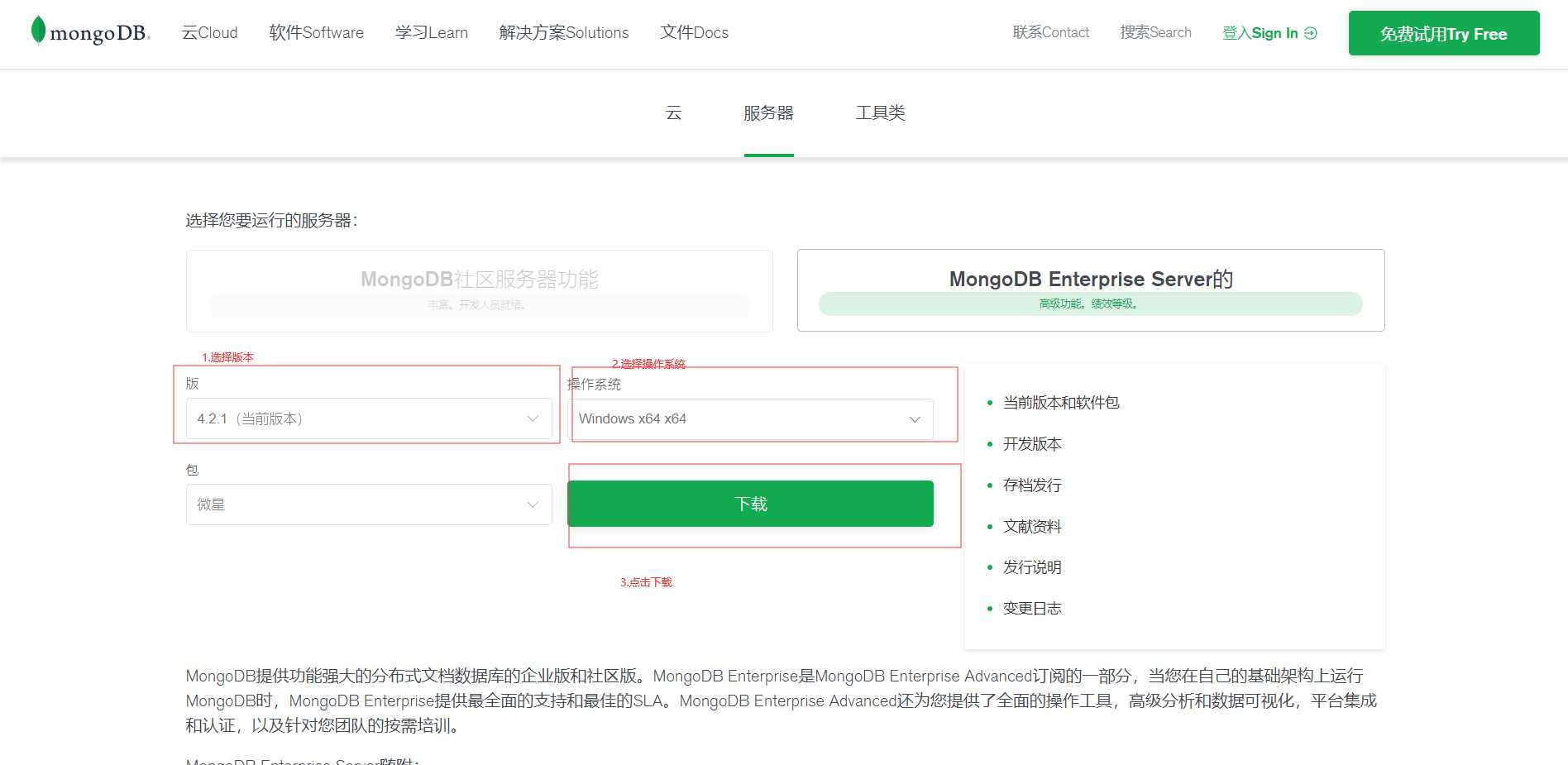Image resolution: width=1568 pixels, height=765 pixels.
Task: Open the 解决方案Solutions menu
Action: pyautogui.click(x=564, y=33)
